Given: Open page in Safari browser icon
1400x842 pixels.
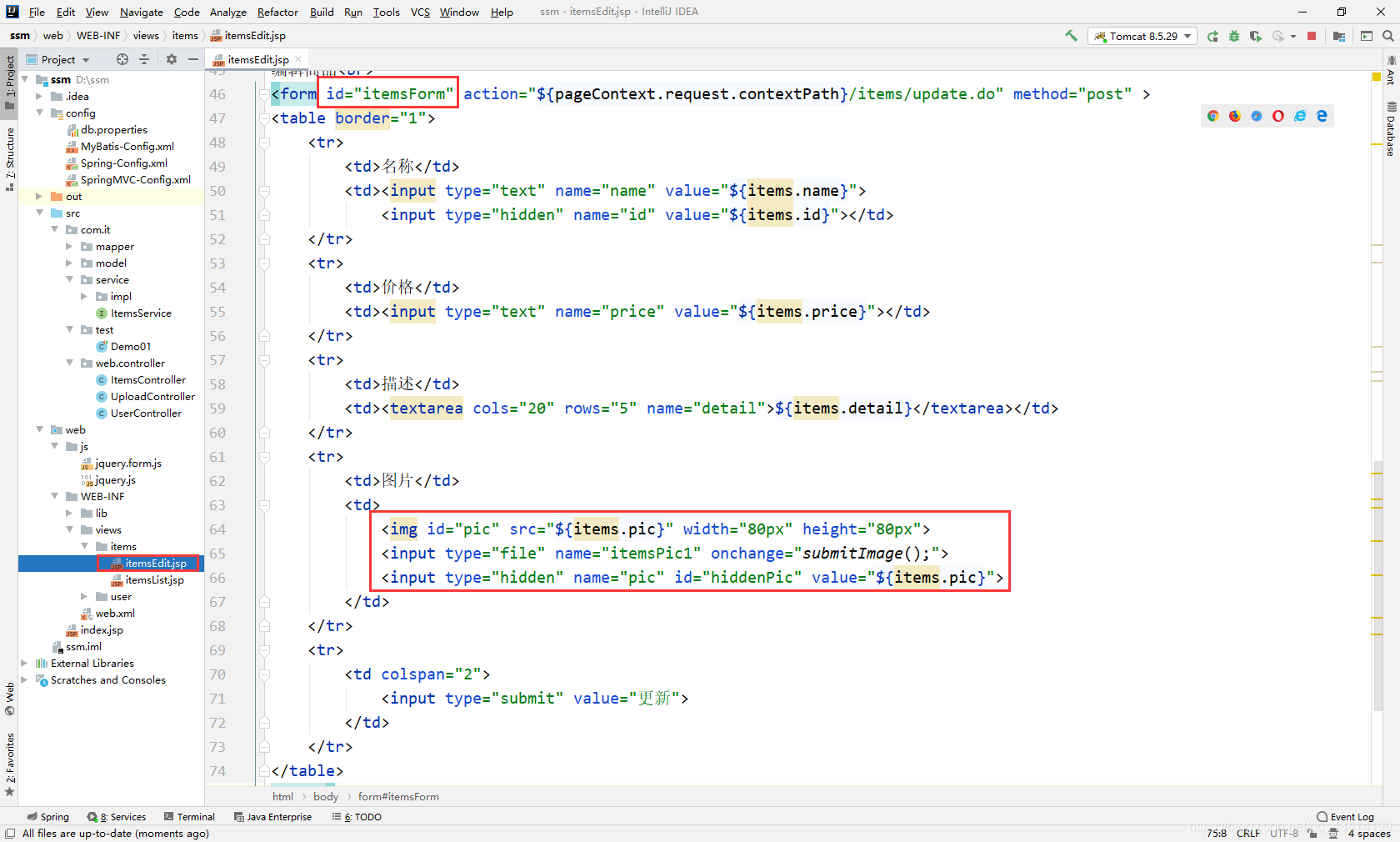Looking at the screenshot, I should (1257, 116).
